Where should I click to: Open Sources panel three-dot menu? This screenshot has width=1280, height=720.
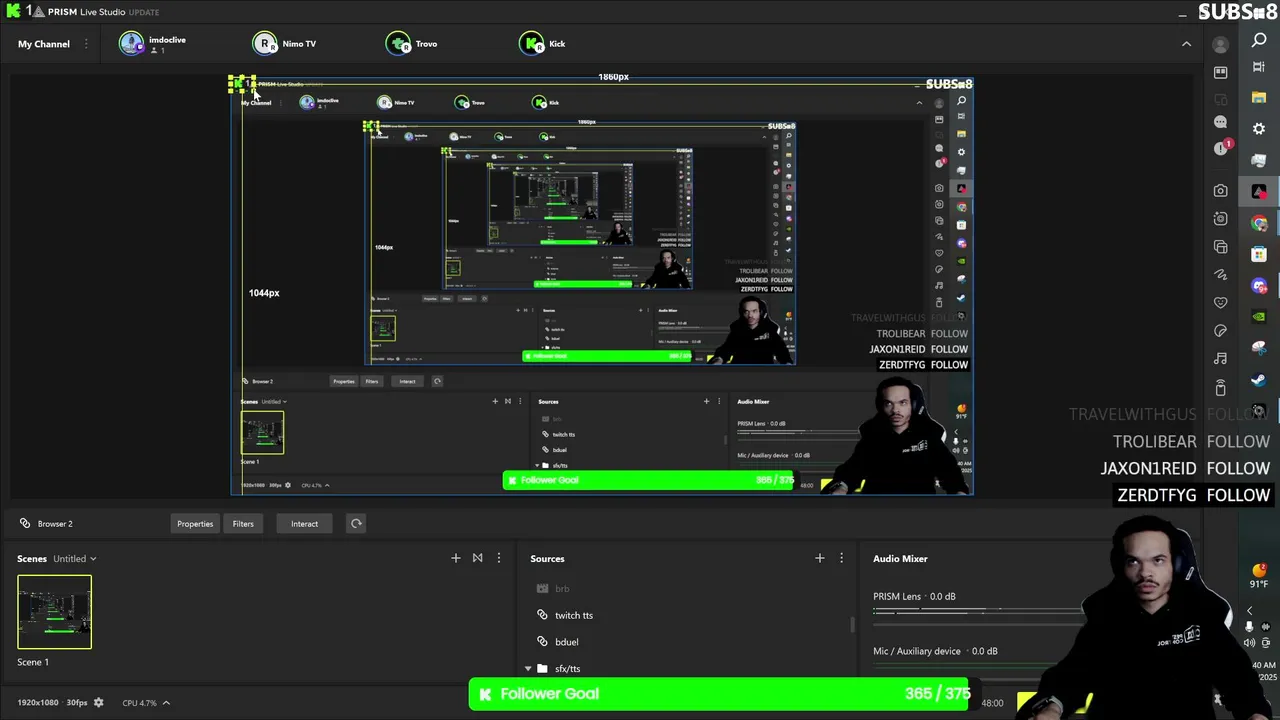tap(841, 558)
